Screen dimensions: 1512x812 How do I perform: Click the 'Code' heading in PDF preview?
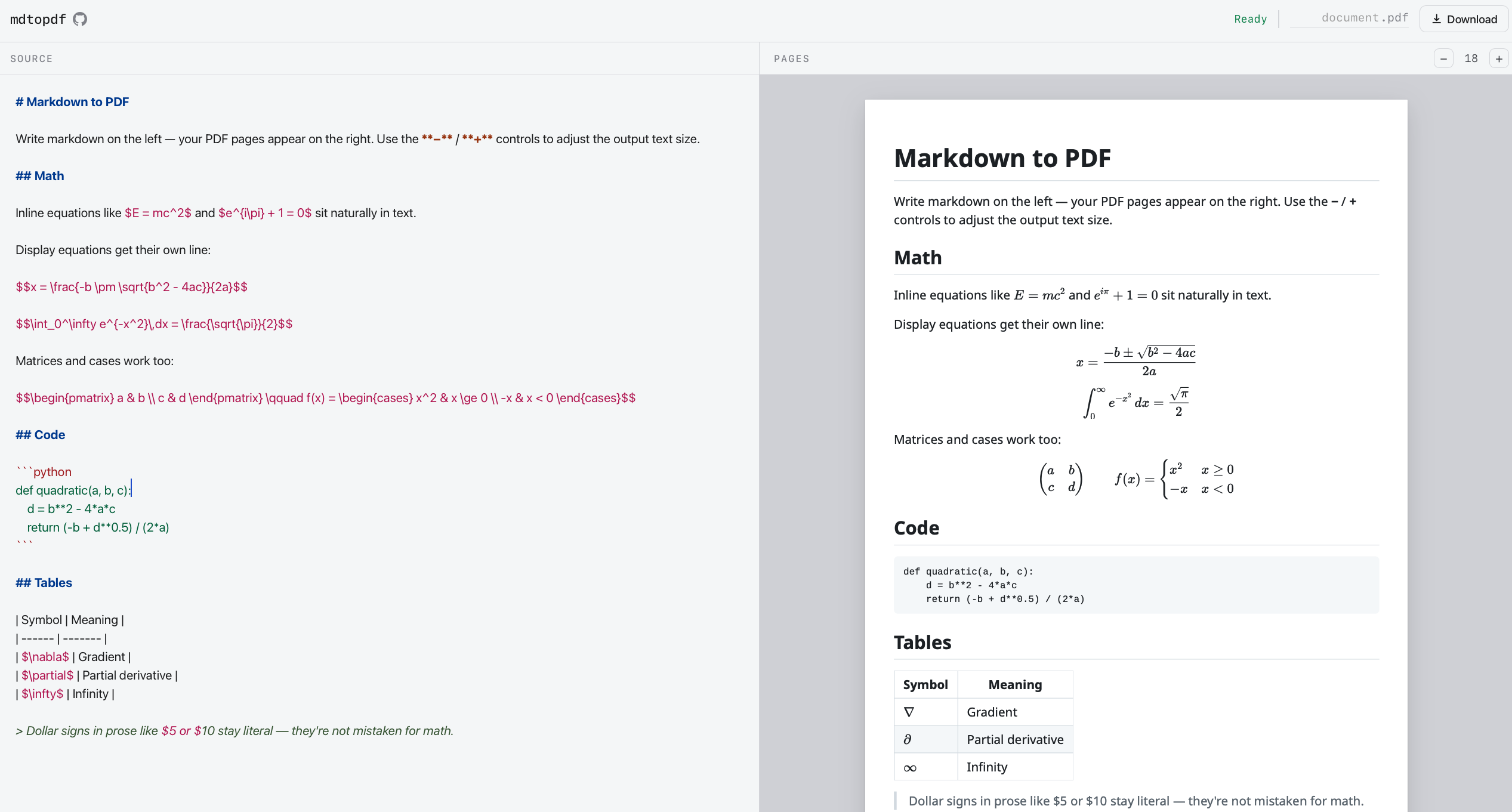coord(917,528)
